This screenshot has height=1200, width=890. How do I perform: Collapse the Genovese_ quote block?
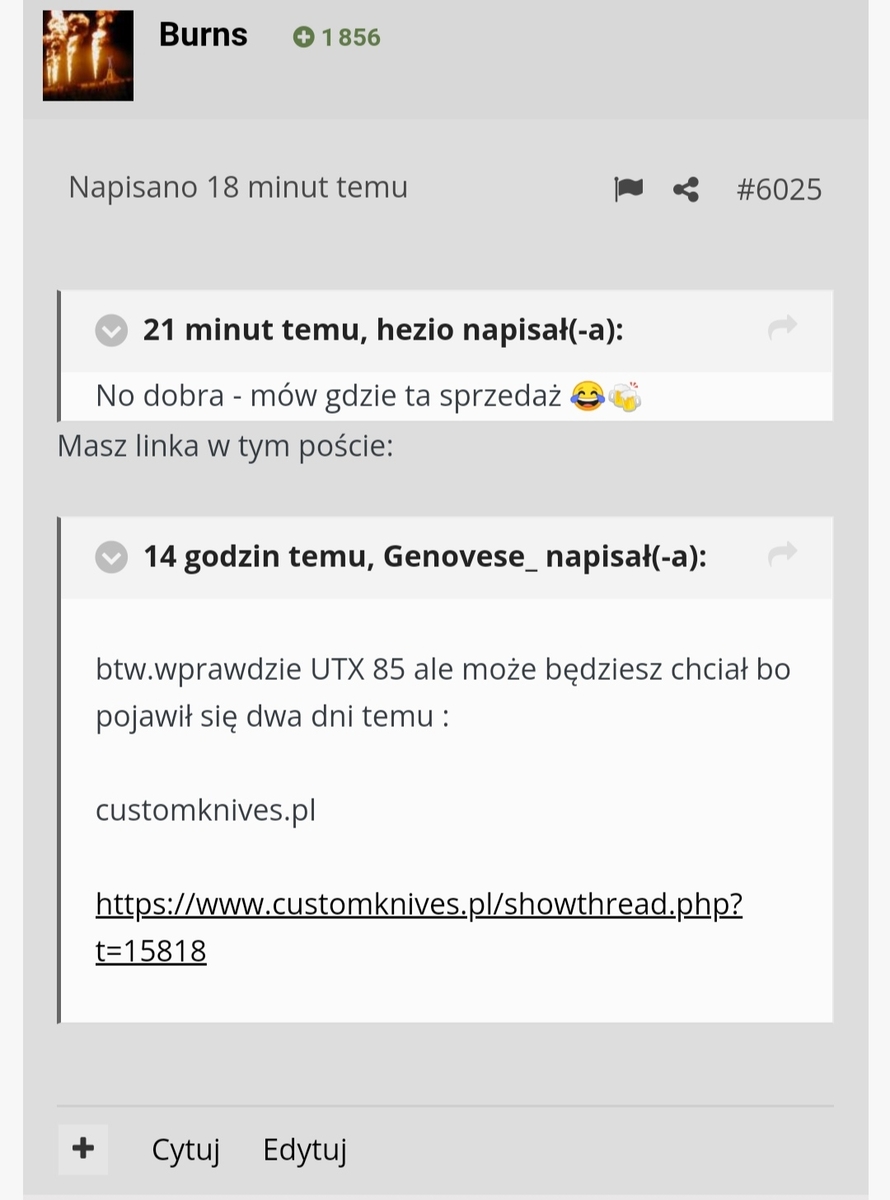pos(111,557)
